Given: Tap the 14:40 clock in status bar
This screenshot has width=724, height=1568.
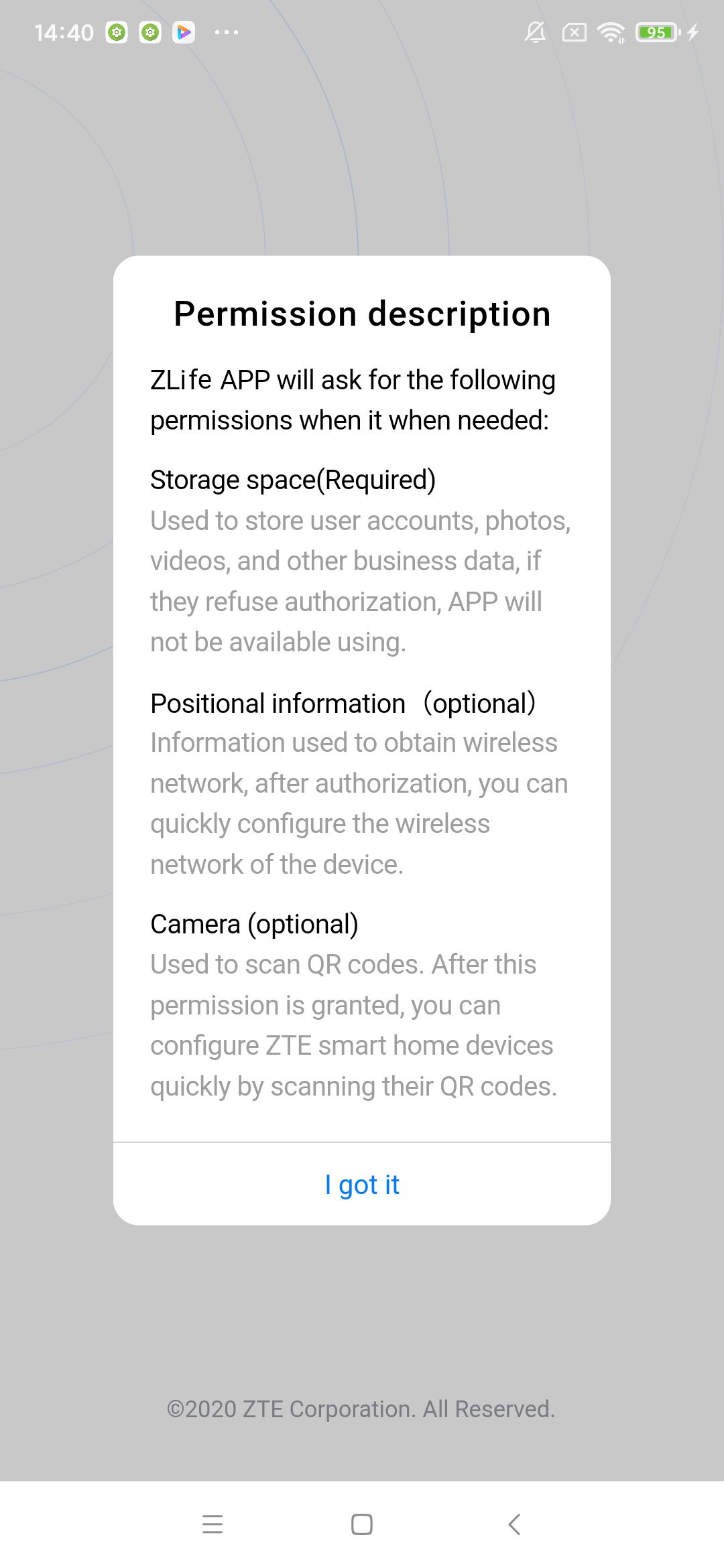Looking at the screenshot, I should tap(64, 32).
